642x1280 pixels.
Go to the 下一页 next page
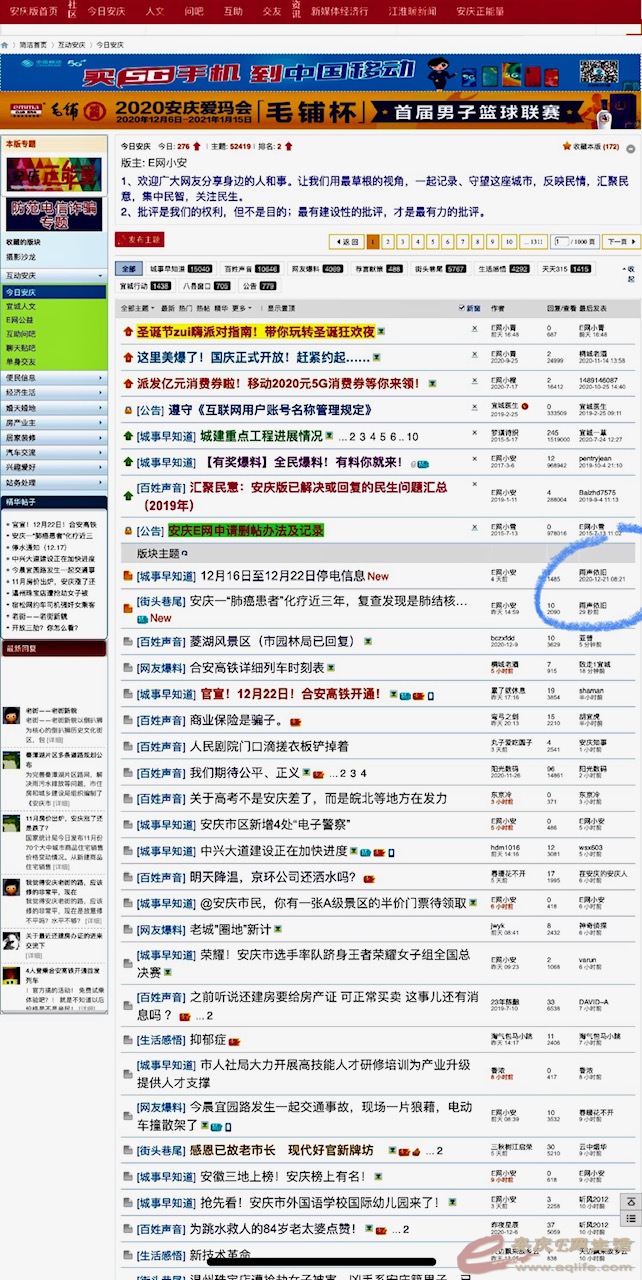coord(620,241)
